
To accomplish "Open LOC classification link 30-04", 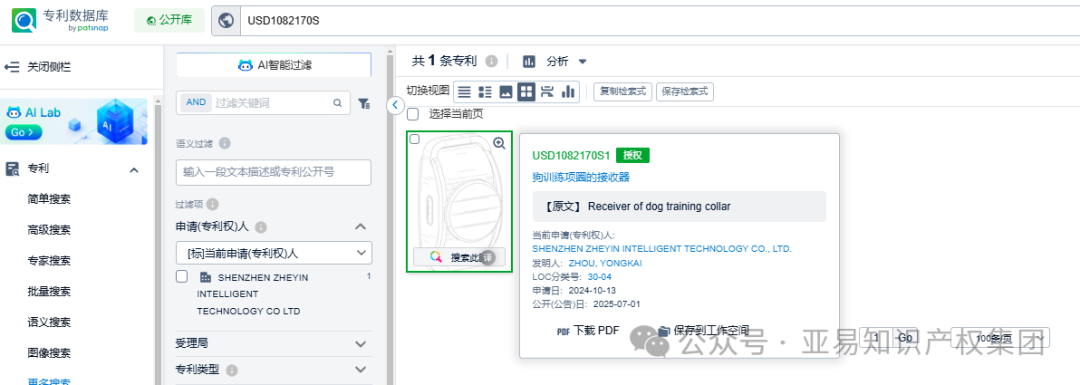I will [599, 277].
